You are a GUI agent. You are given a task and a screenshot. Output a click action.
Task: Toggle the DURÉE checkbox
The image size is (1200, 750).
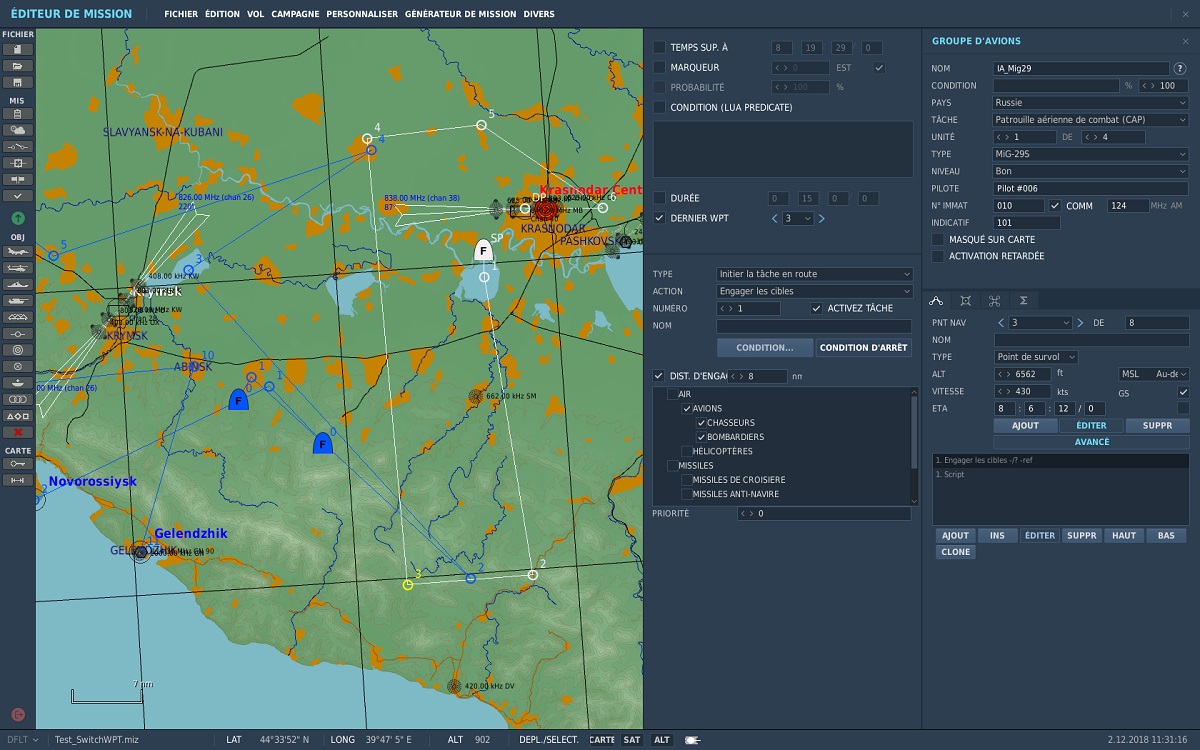coord(659,198)
